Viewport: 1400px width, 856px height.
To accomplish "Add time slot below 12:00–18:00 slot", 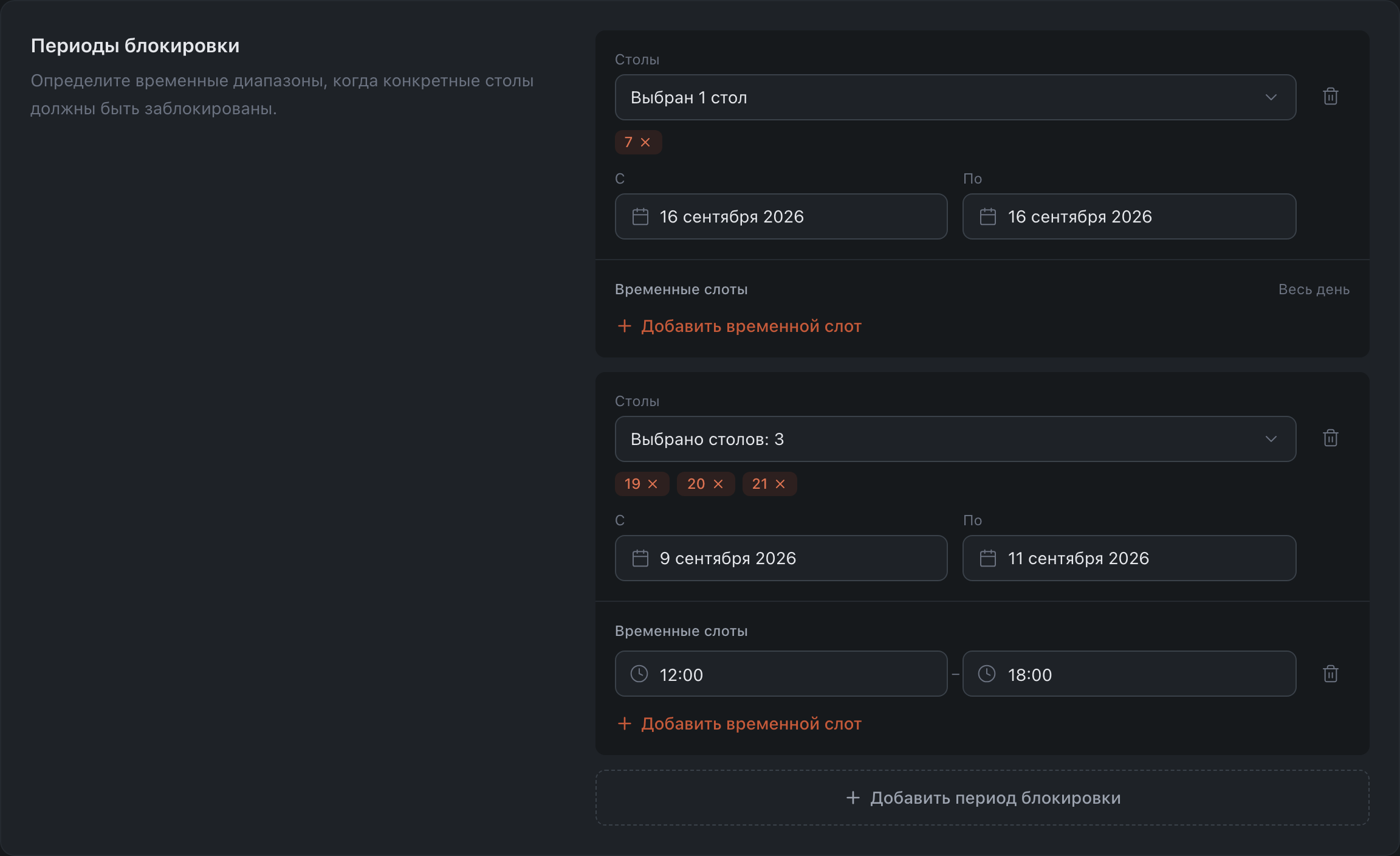I will click(x=739, y=724).
